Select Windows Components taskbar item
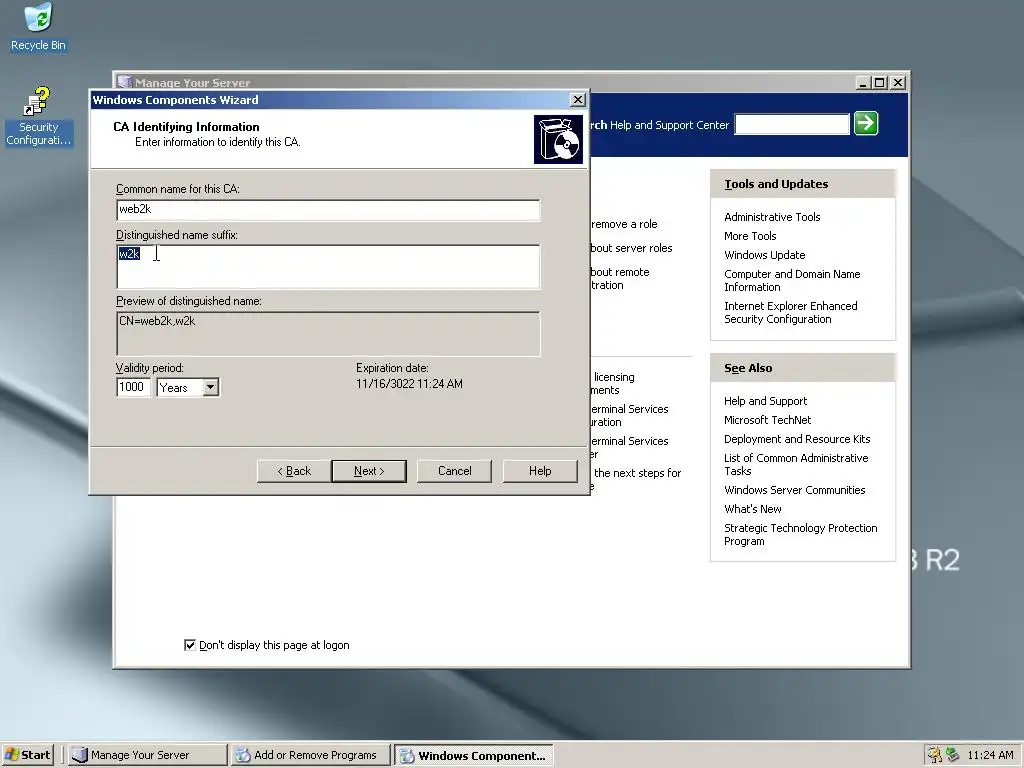Viewport: 1024px width, 768px height. [x=474, y=756]
